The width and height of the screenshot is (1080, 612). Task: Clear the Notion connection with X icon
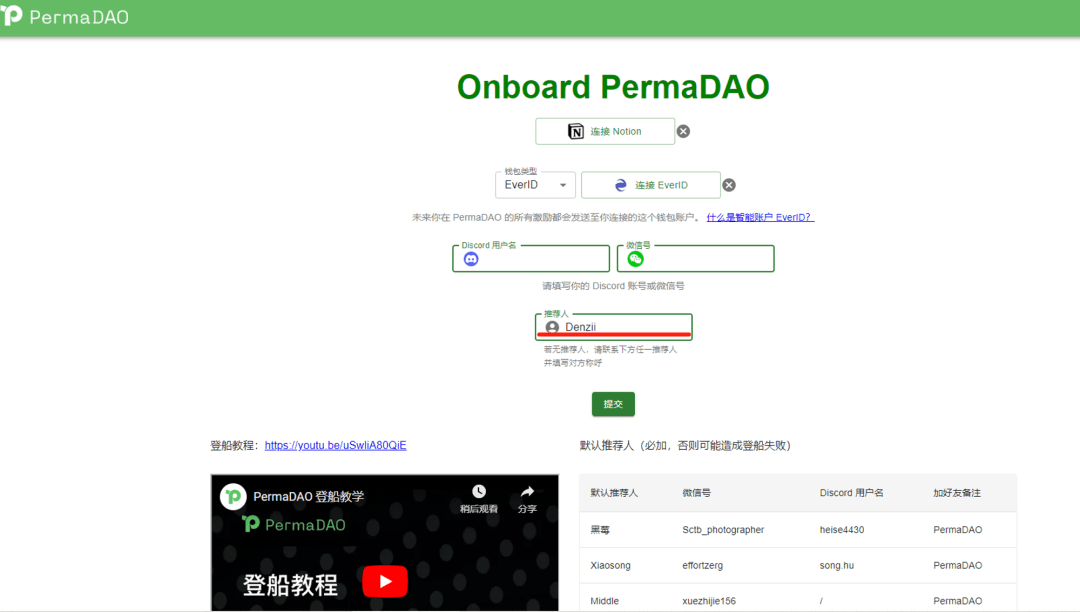coord(683,131)
